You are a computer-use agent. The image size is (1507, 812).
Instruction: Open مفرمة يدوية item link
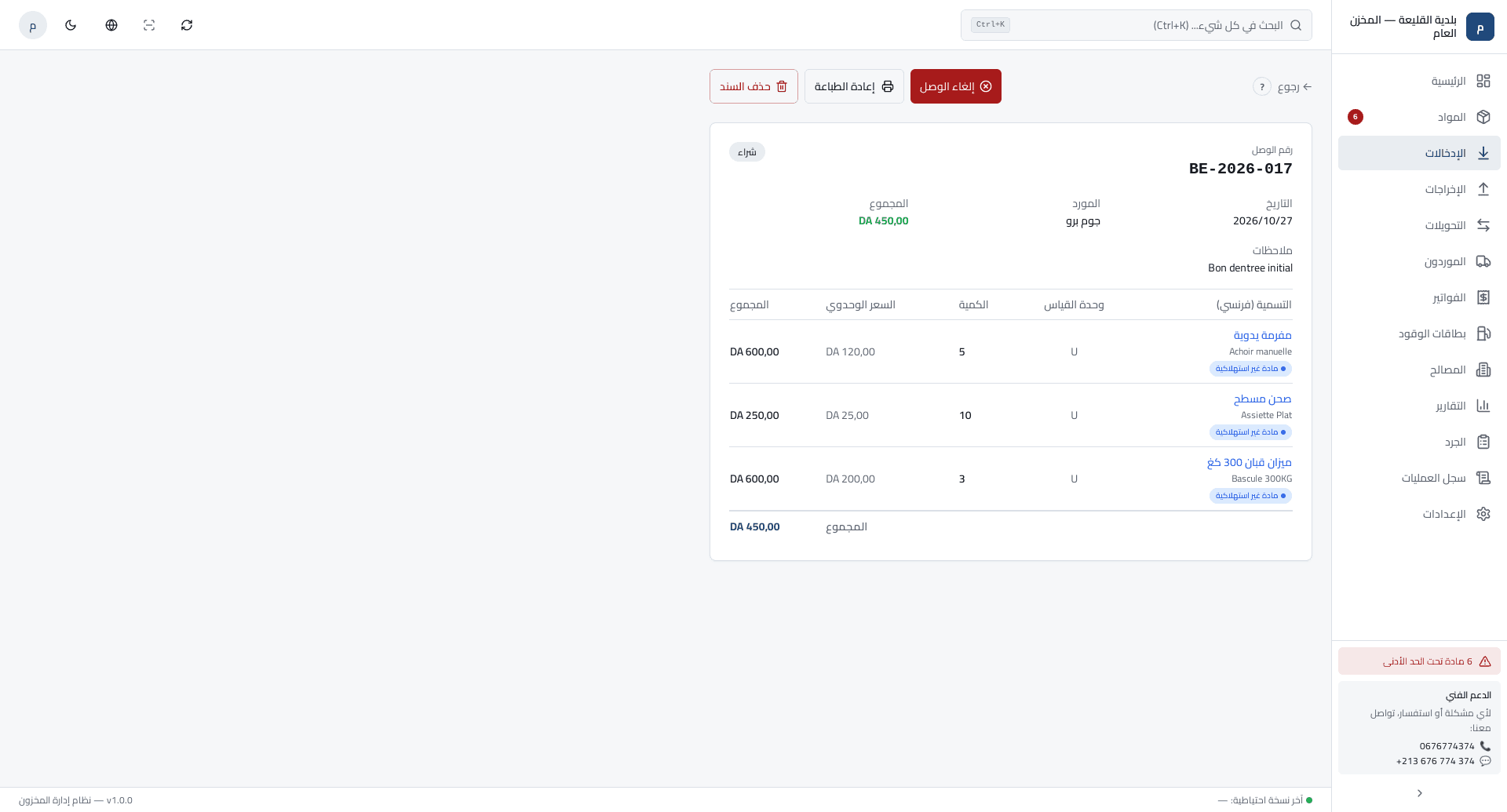coord(1262,335)
